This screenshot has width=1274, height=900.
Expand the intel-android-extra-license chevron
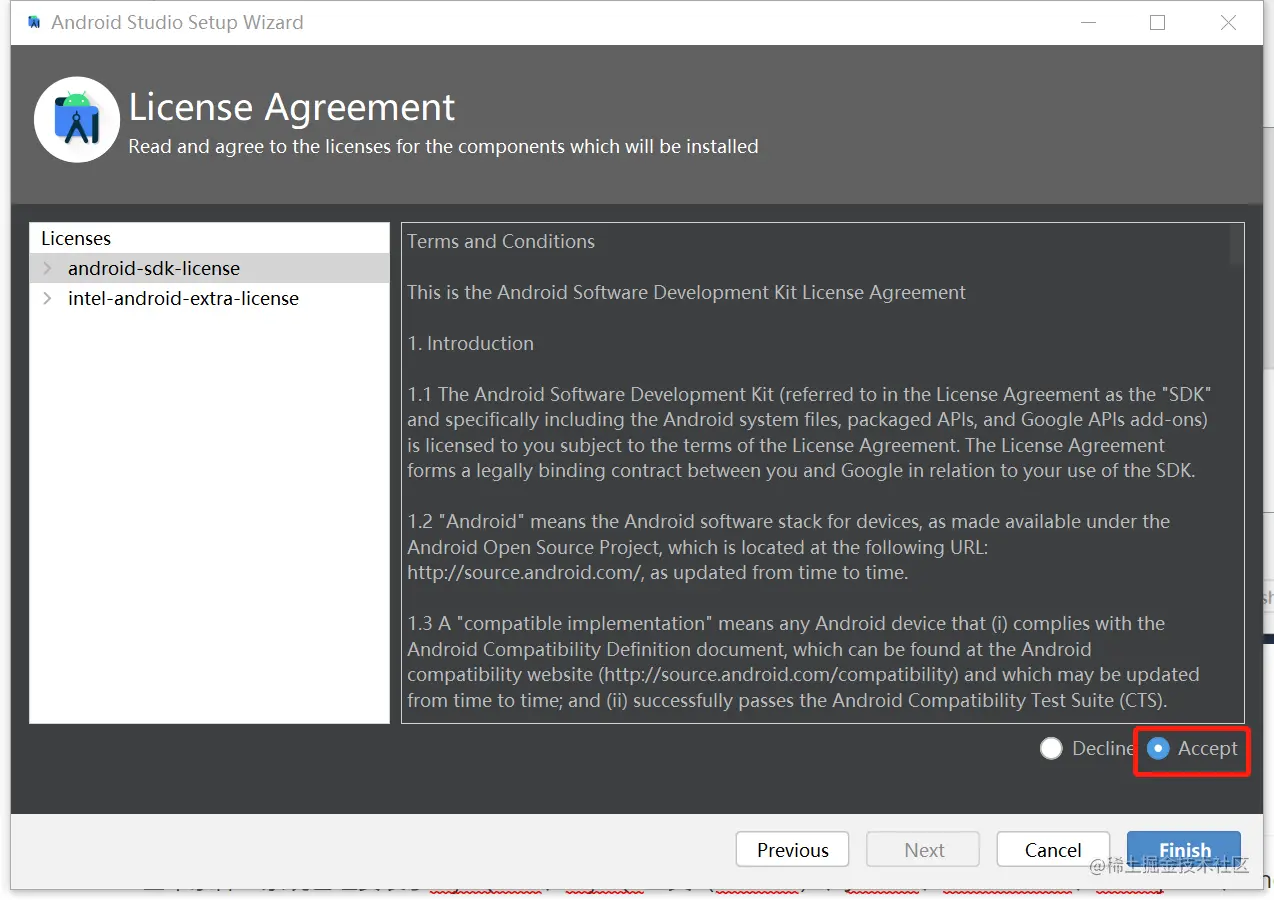point(47,298)
